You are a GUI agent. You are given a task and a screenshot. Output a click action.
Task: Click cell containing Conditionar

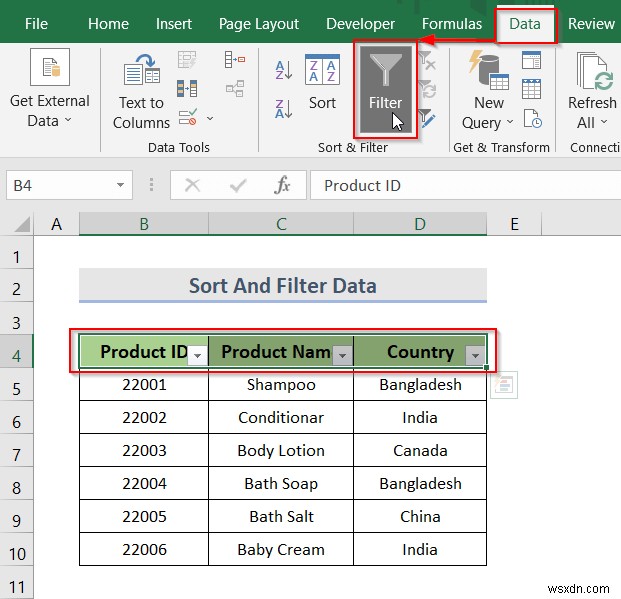pyautogui.click(x=281, y=418)
